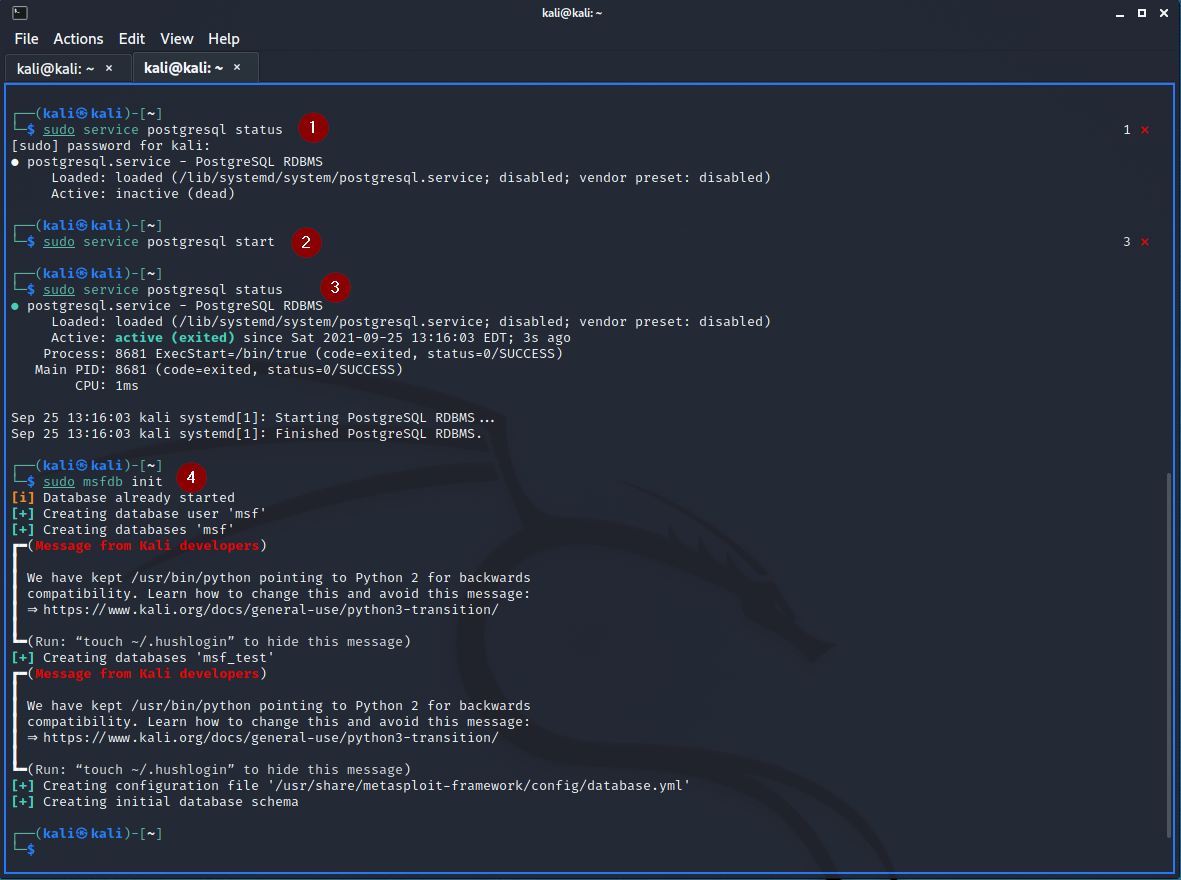Close the active second kali@kali tab
The width and height of the screenshot is (1181, 880).
point(237,68)
